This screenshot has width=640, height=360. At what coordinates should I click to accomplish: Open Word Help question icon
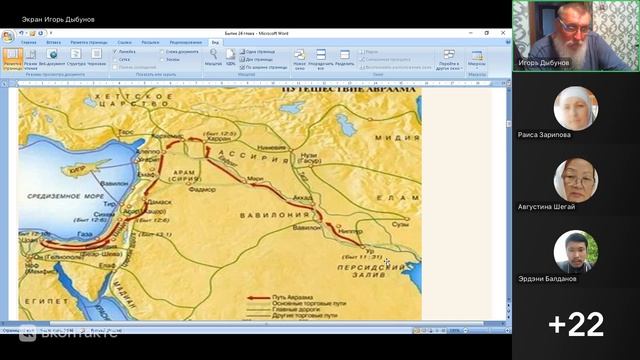(508, 42)
